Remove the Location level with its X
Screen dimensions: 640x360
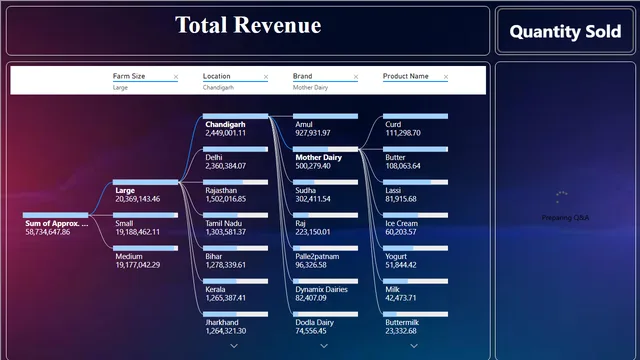tap(266, 77)
